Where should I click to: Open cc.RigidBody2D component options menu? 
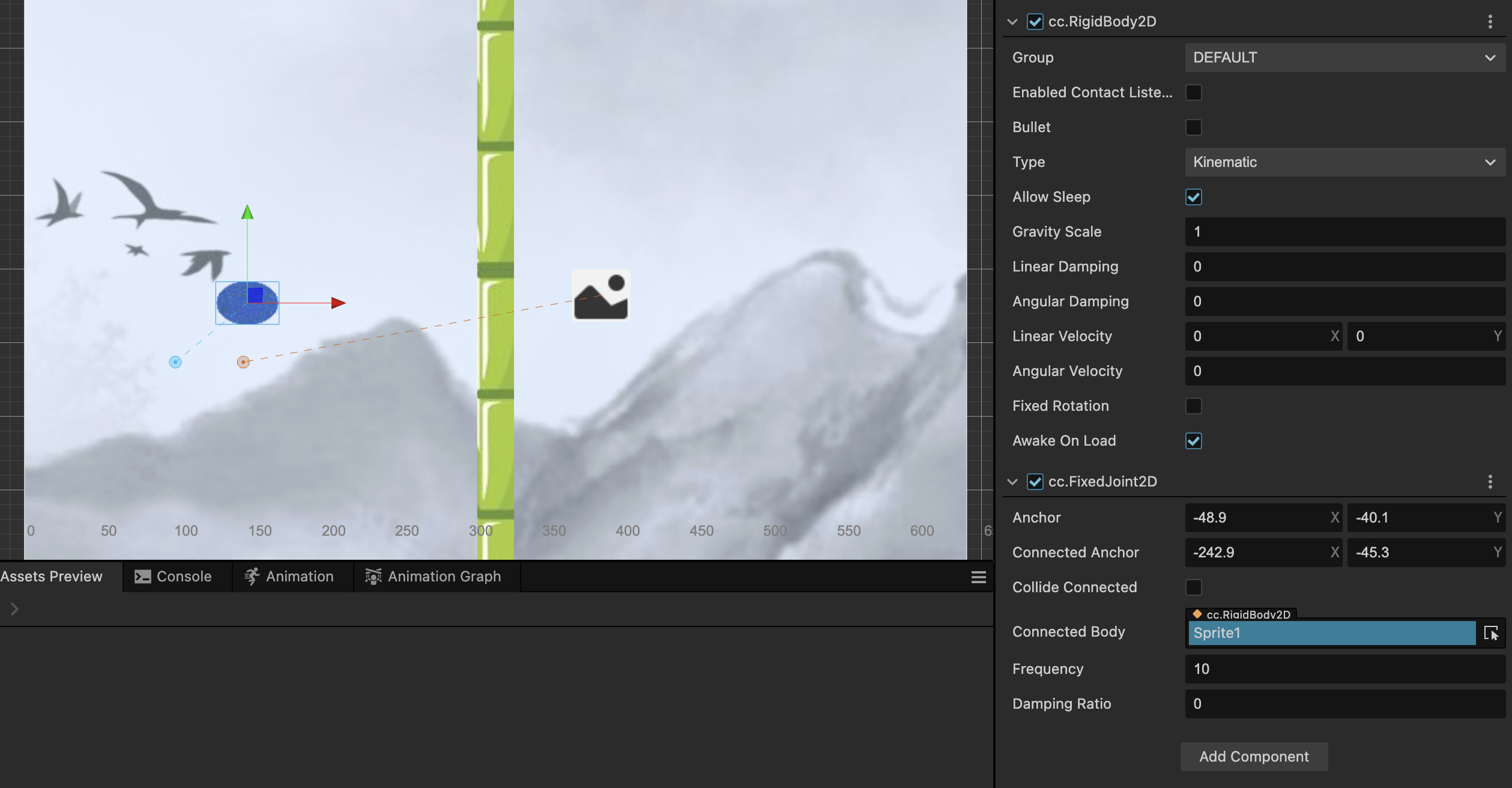click(x=1490, y=22)
